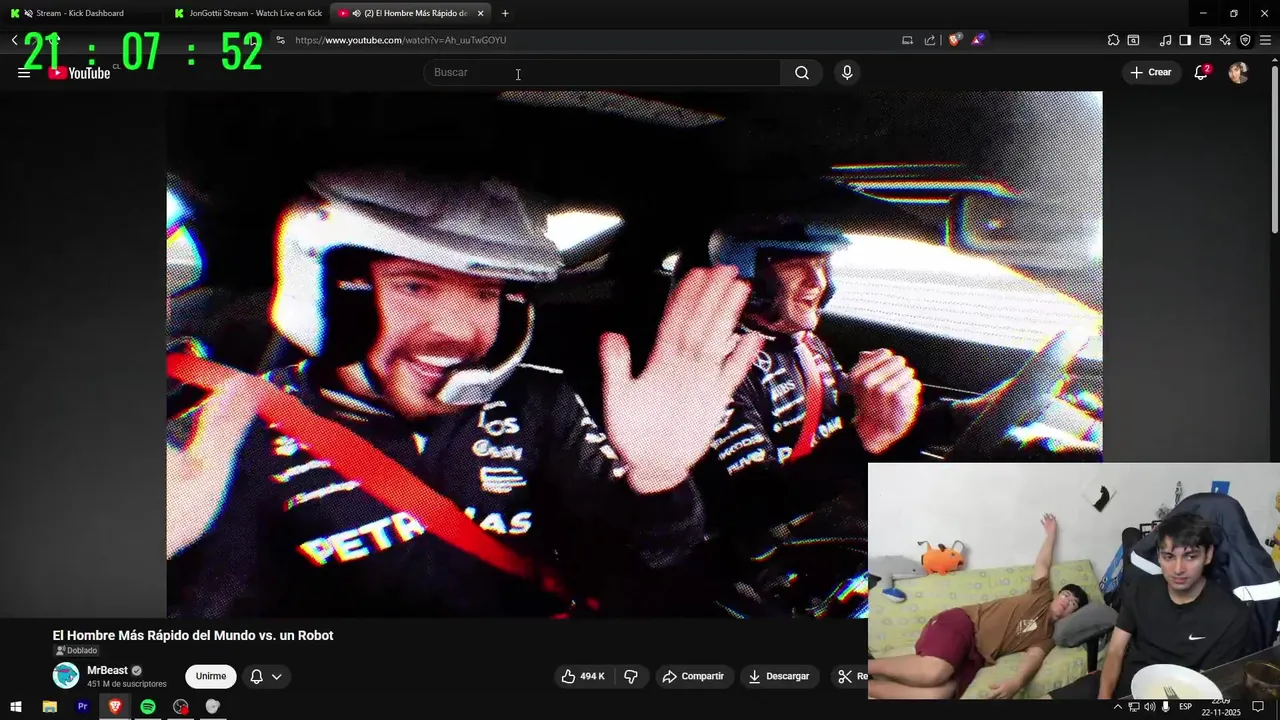Open the OBS icon in the taskbar
This screenshot has height=720, width=1280.
coord(180,706)
